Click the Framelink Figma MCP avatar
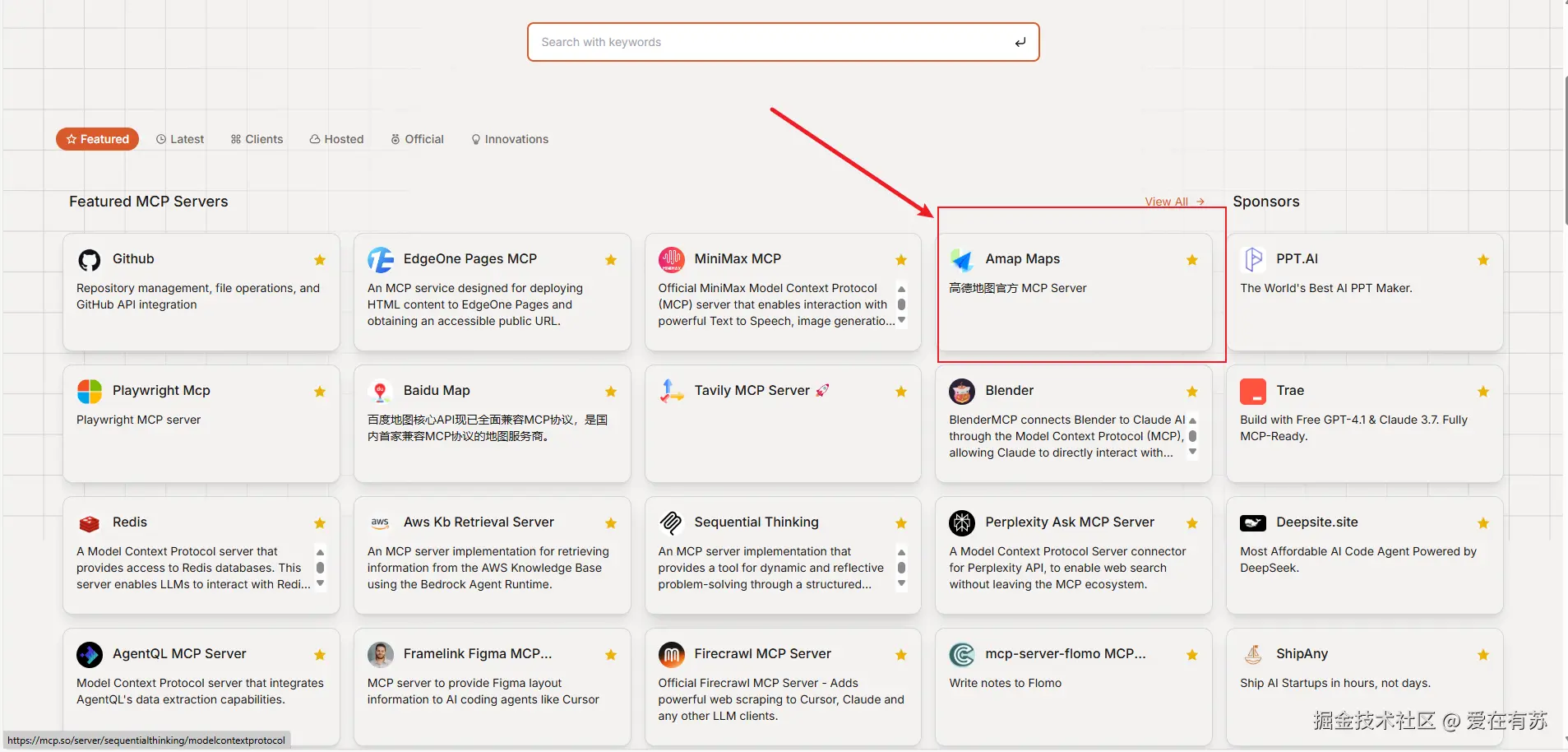This screenshot has width=1568, height=752. (x=381, y=655)
